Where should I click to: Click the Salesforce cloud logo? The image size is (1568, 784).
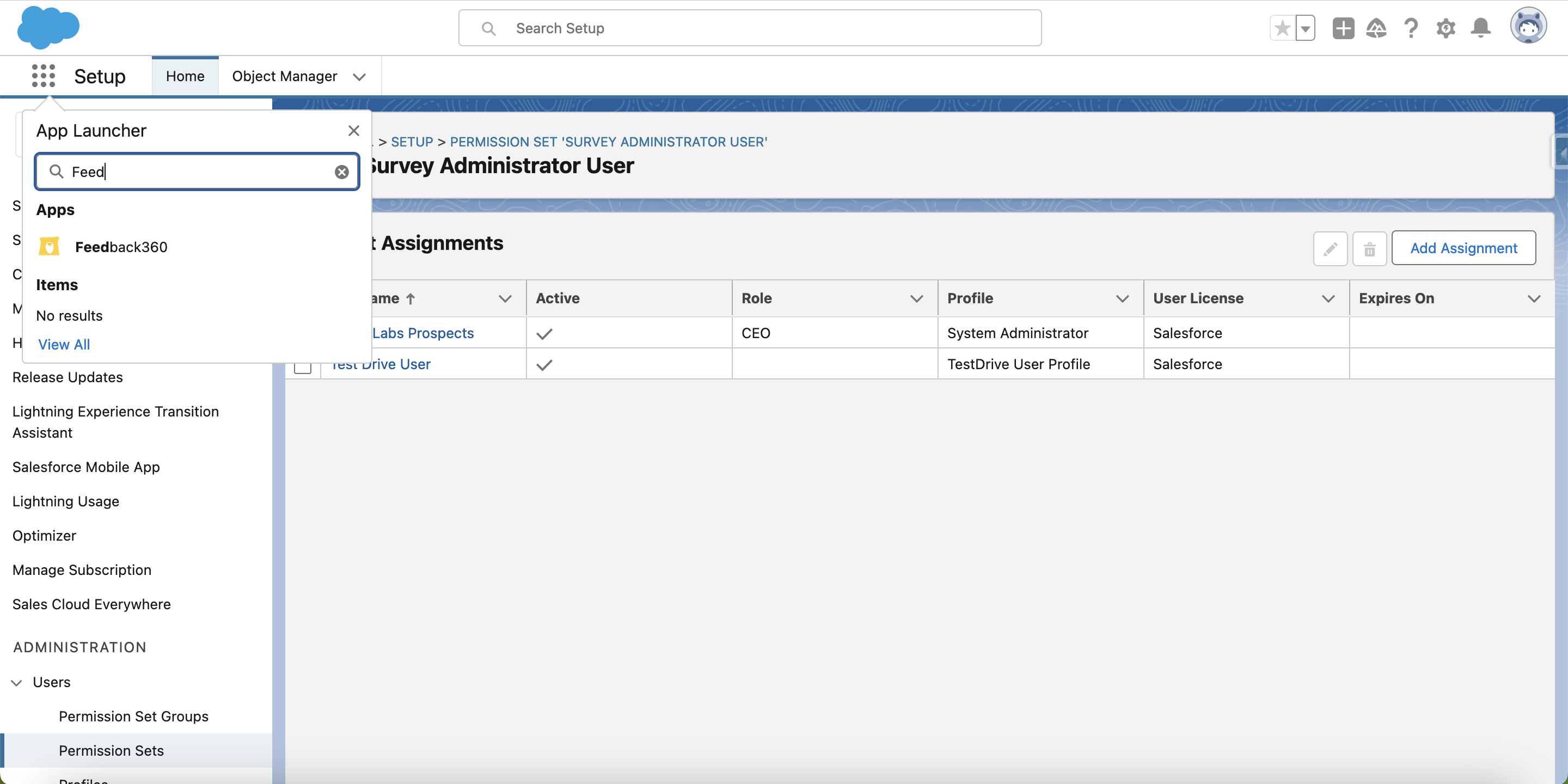click(x=48, y=27)
